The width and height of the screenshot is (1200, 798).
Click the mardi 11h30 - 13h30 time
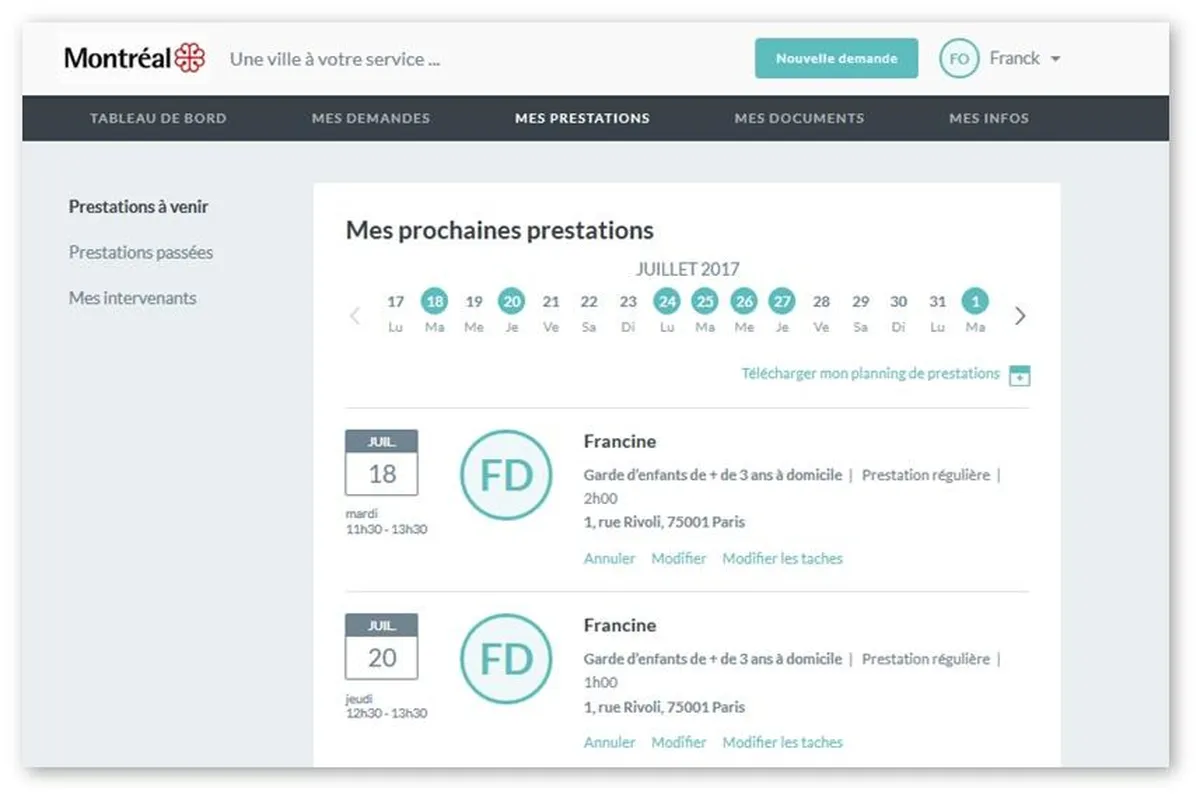386,521
